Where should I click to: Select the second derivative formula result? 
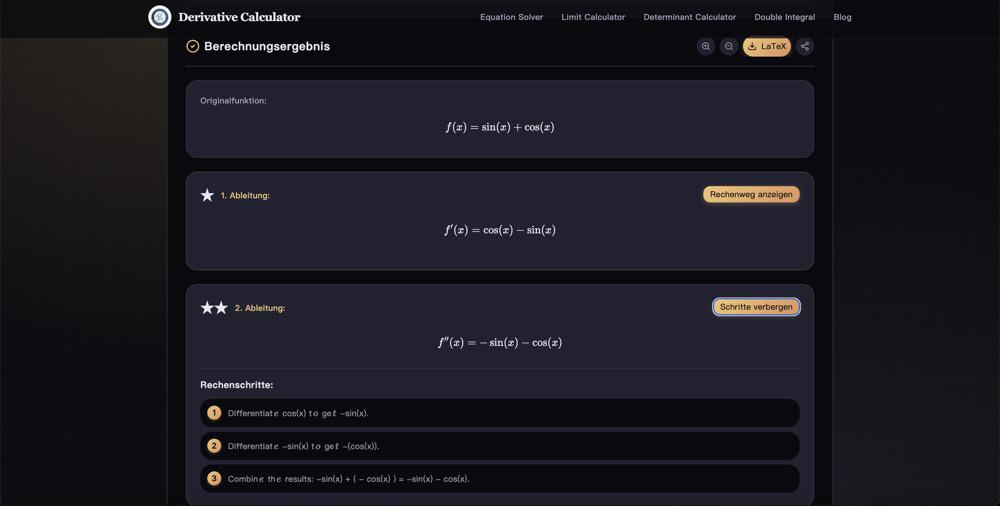point(500,342)
